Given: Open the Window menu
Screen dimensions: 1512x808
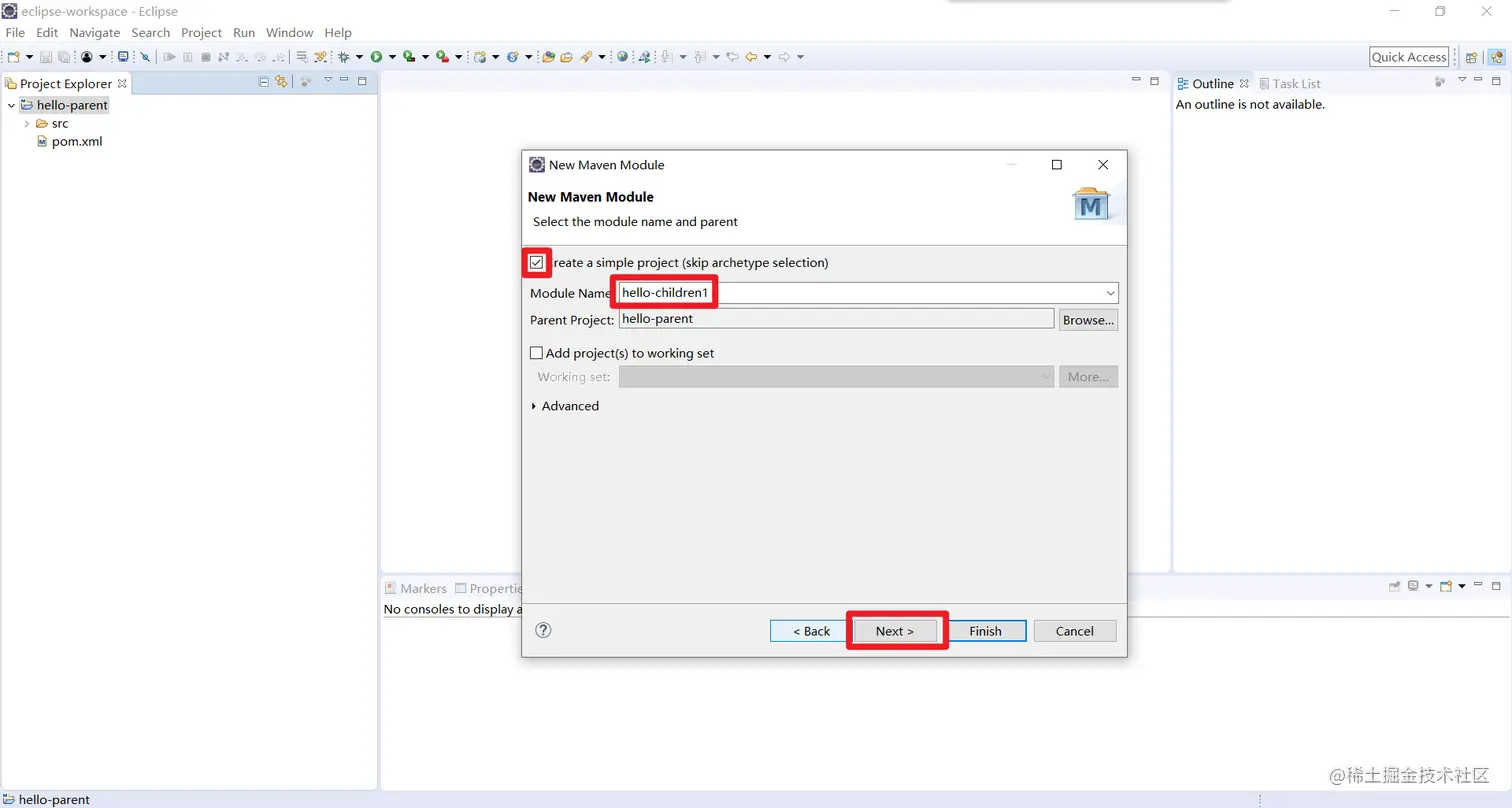Looking at the screenshot, I should pos(290,33).
